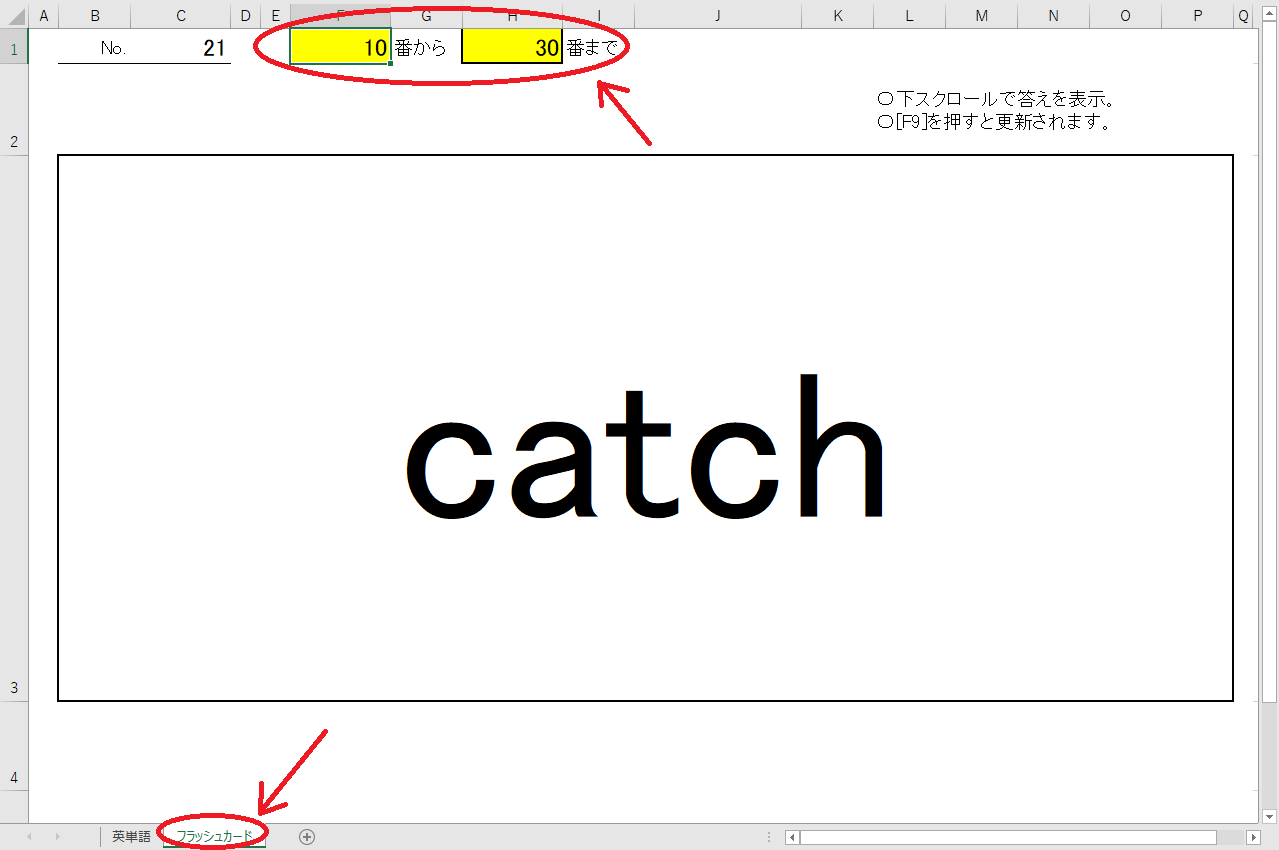The width and height of the screenshot is (1279, 850).
Task: Select the フラッシュカード sheet tab
Action: tap(214, 837)
